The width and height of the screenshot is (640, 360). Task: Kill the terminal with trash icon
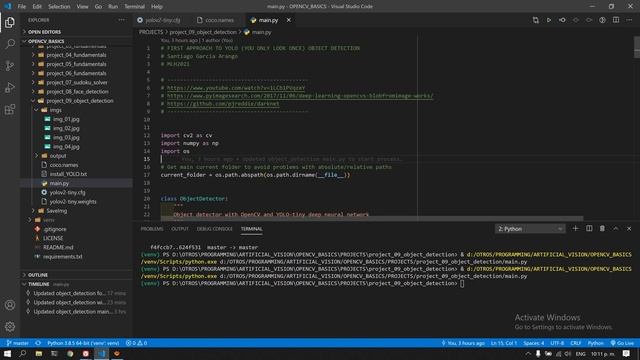coord(602,229)
